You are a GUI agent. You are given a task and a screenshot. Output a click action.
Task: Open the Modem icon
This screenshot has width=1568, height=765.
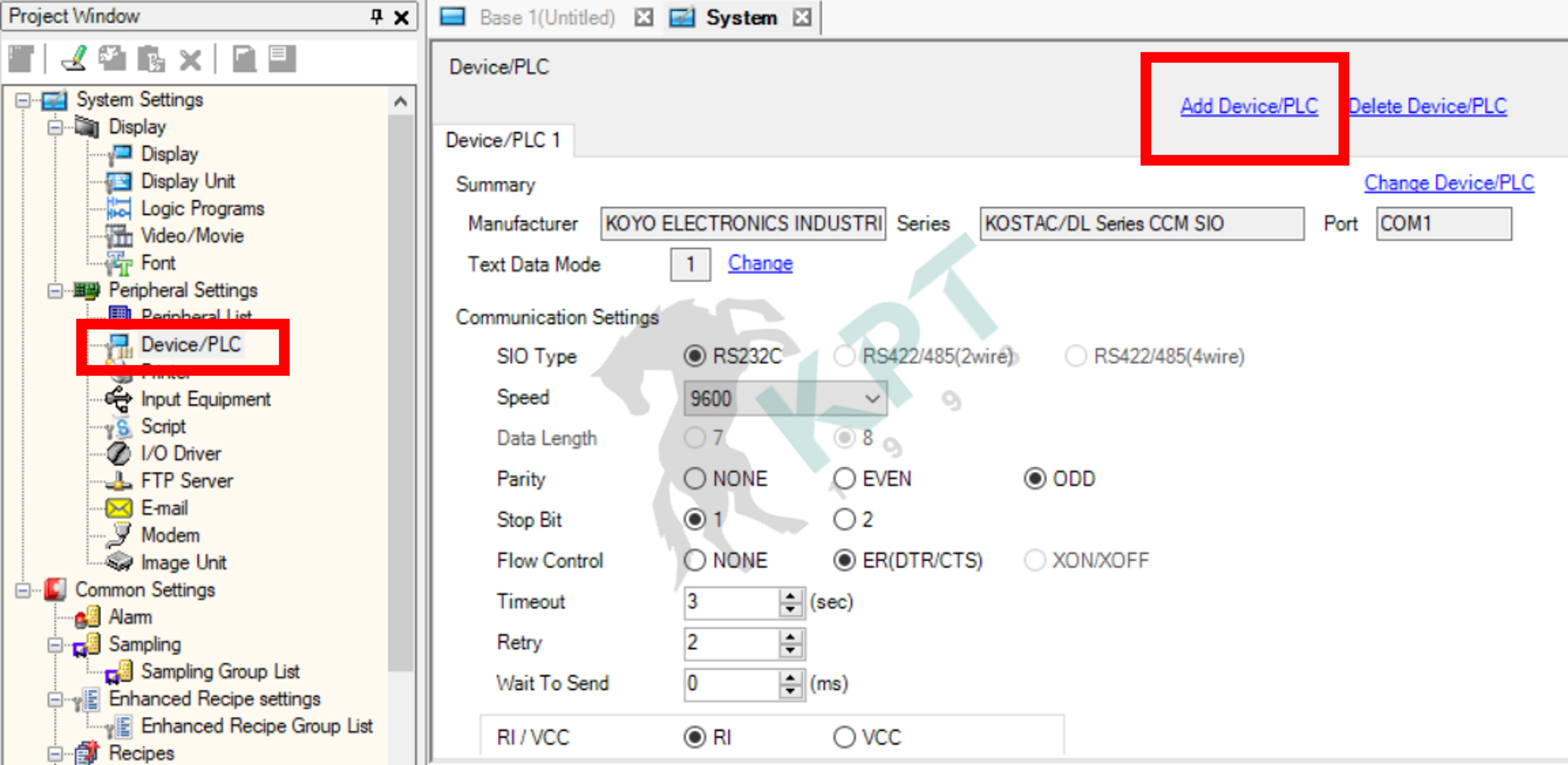coord(119,535)
